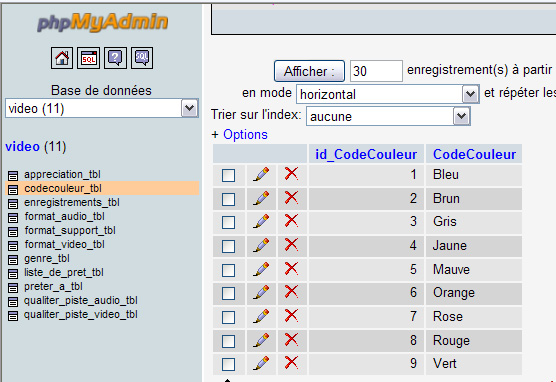
Task: Open table qualiter_piste_audio_tbl
Action: 81,300
